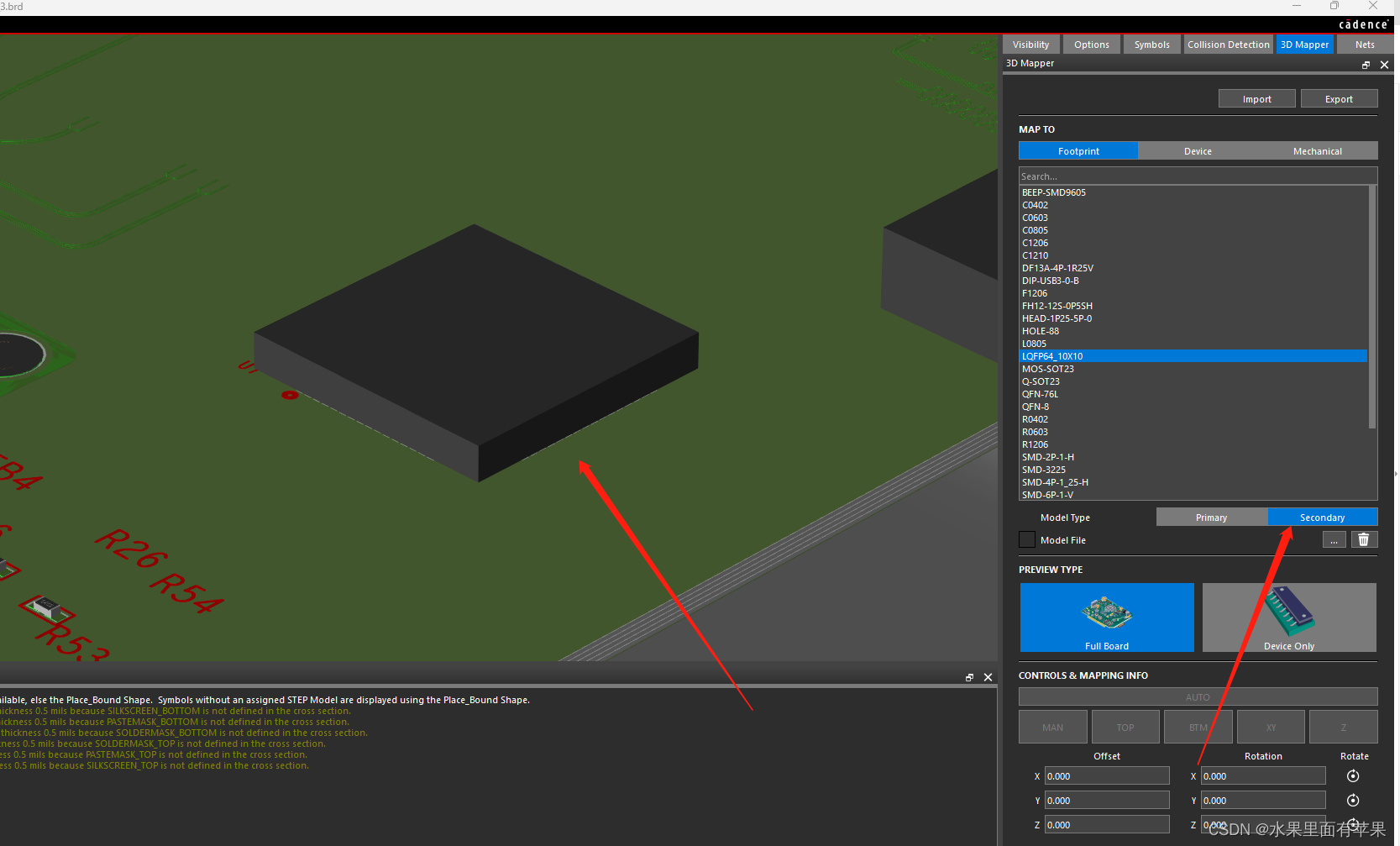1400x846 pixels.
Task: Switch map to Device
Action: (x=1198, y=151)
